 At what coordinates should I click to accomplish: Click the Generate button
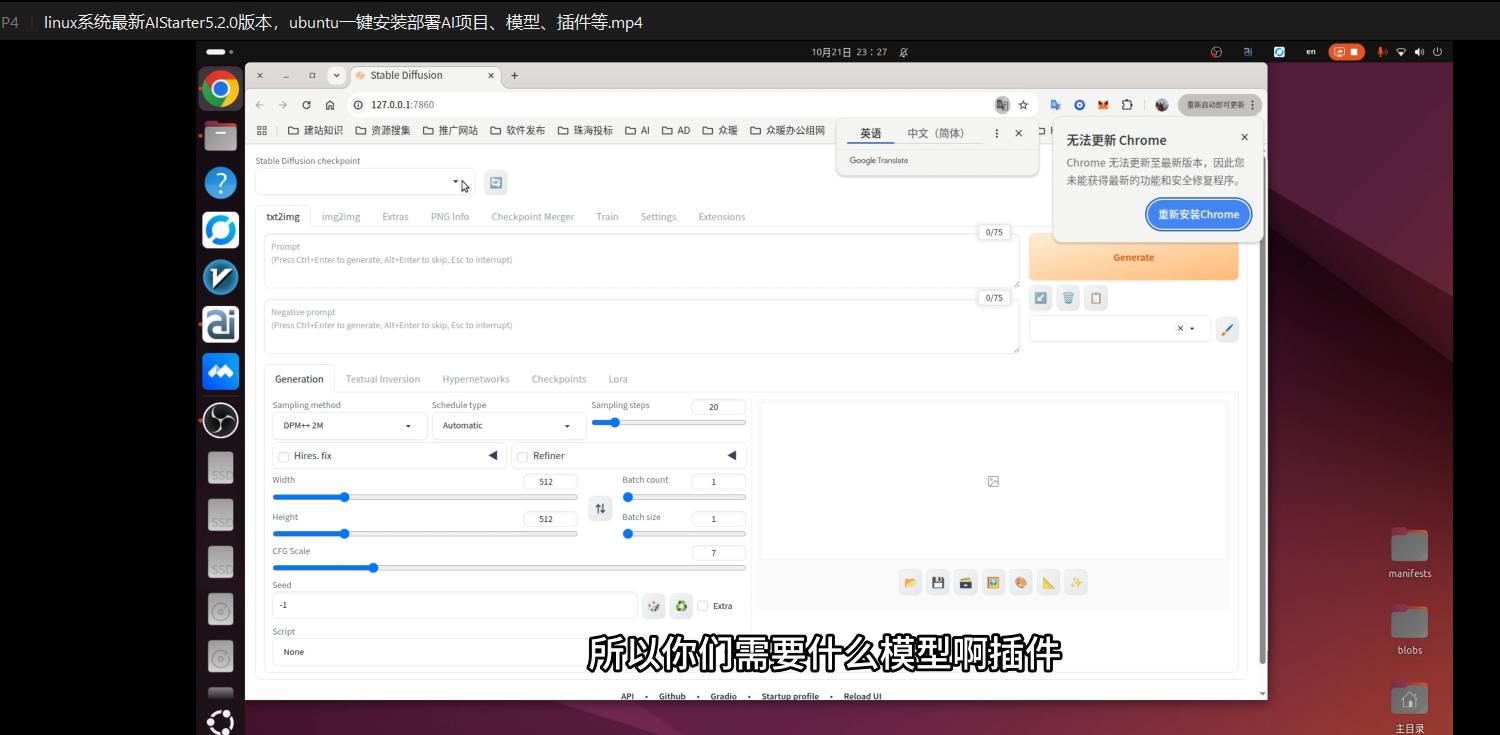[x=1134, y=257]
